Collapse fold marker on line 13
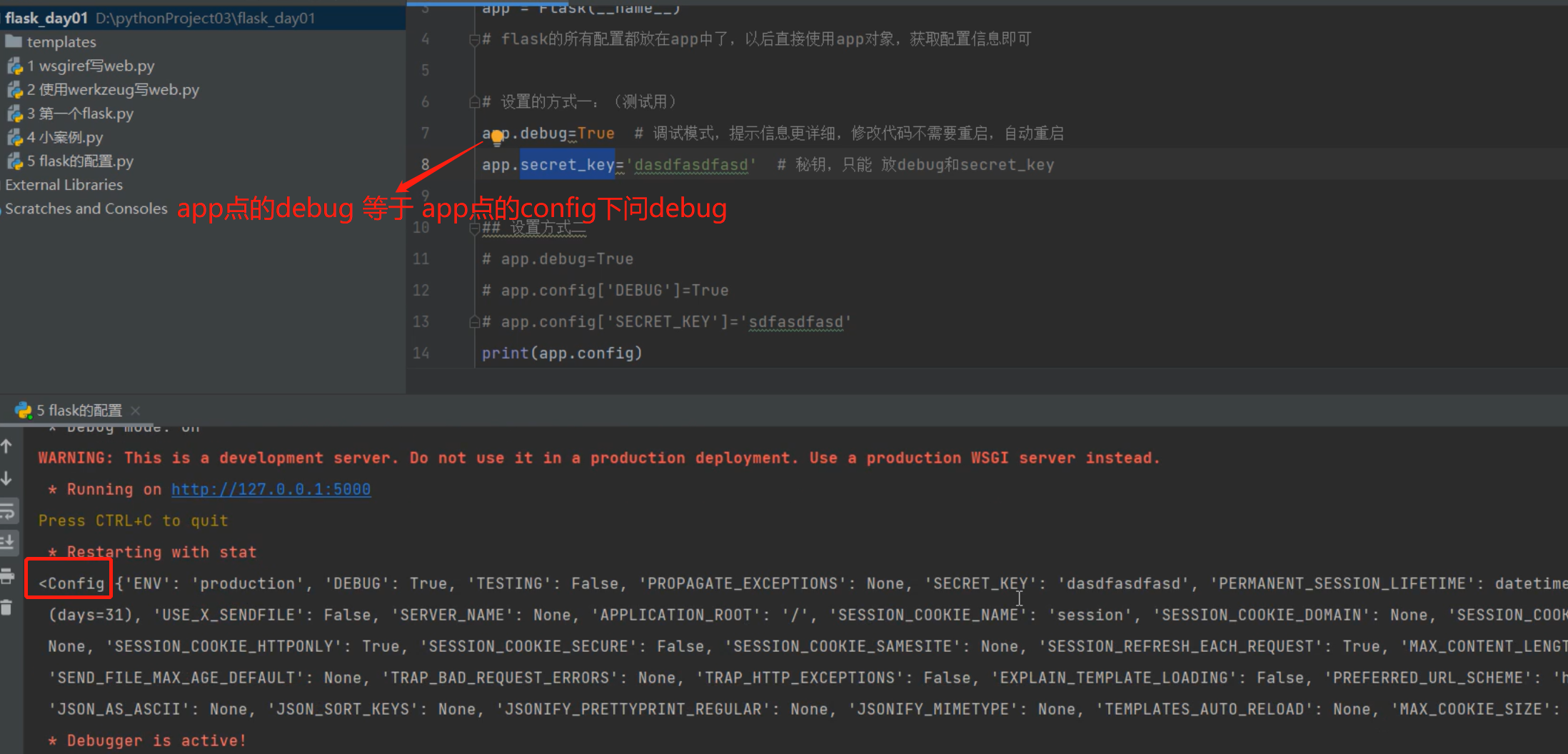The width and height of the screenshot is (1568, 754). [x=474, y=323]
